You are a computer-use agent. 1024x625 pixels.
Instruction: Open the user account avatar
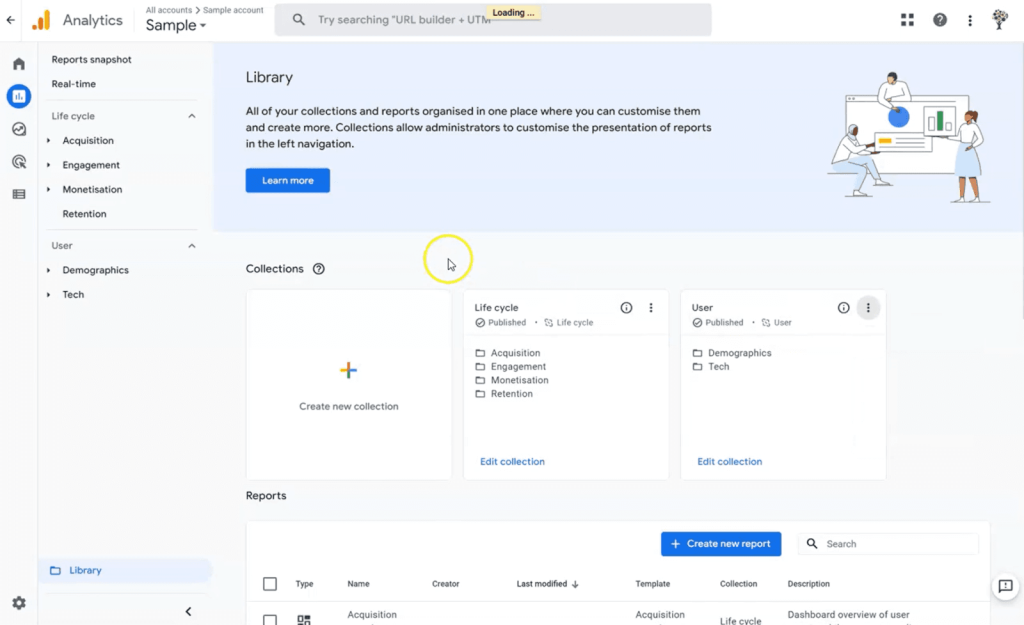999,20
